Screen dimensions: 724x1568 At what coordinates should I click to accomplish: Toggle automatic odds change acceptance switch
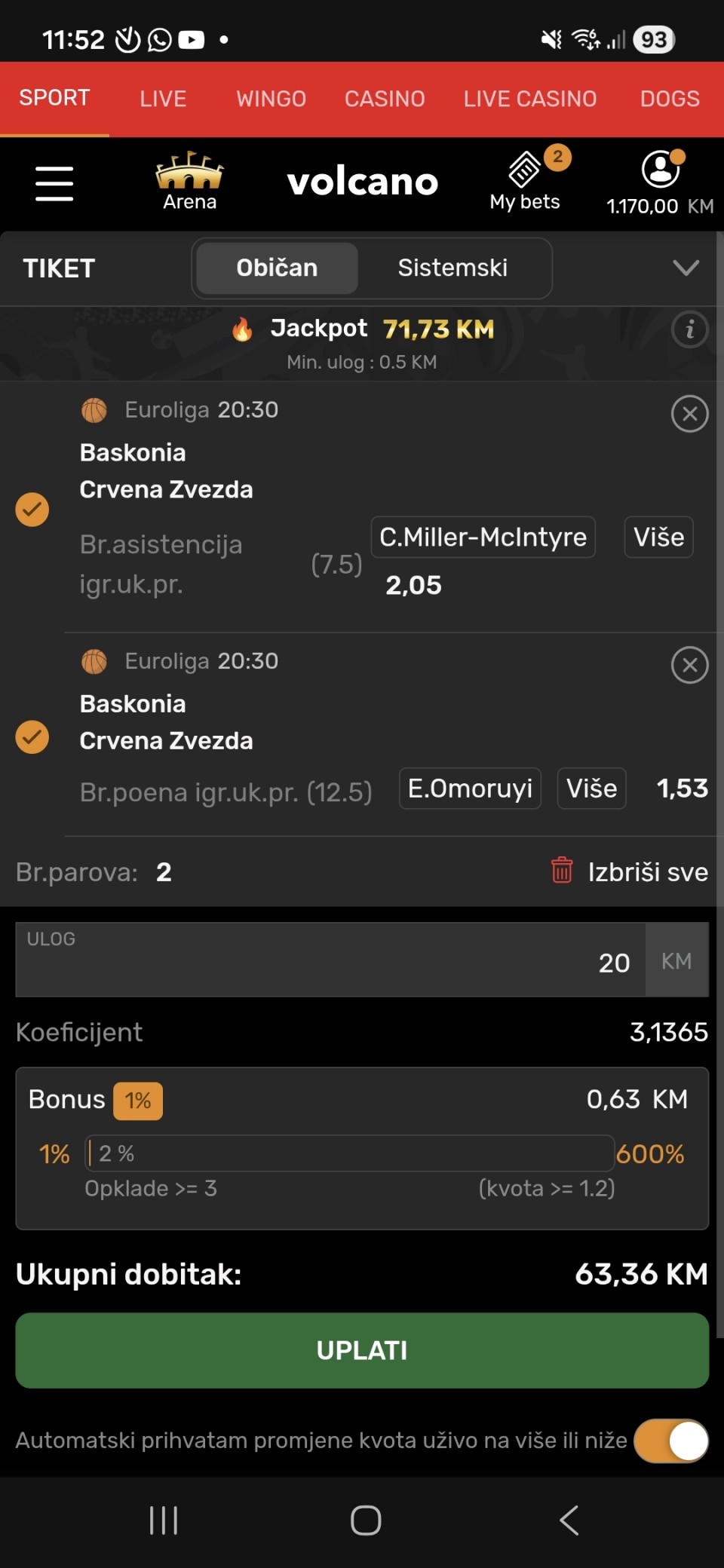point(670,1441)
